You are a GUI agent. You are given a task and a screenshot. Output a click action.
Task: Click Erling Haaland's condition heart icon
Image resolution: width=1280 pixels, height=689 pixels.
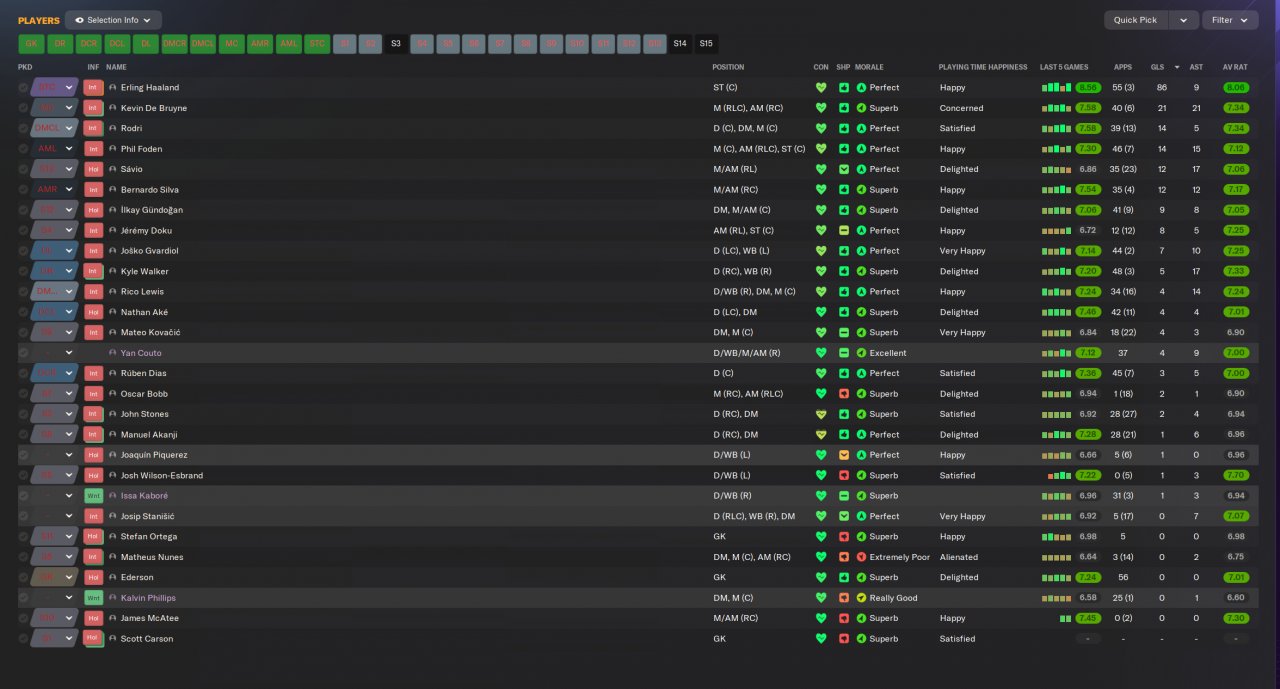821,88
